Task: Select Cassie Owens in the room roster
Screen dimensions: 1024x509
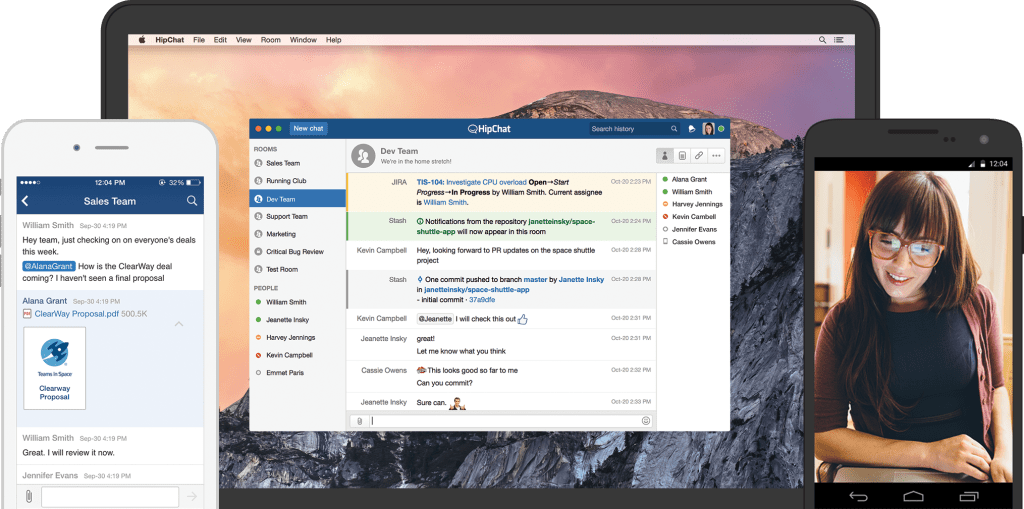Action: pos(688,242)
